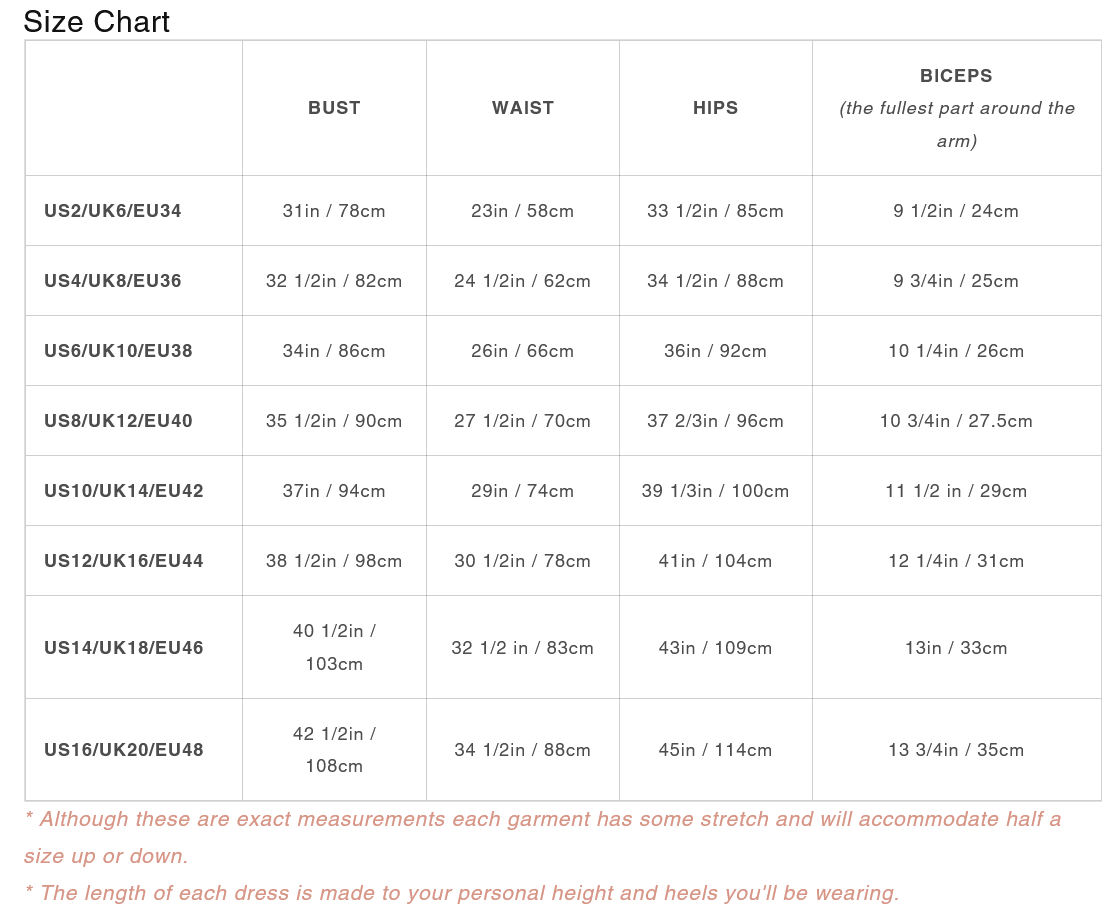
Task: Click the US8/UK12/EU40 row label
Action: coord(118,421)
